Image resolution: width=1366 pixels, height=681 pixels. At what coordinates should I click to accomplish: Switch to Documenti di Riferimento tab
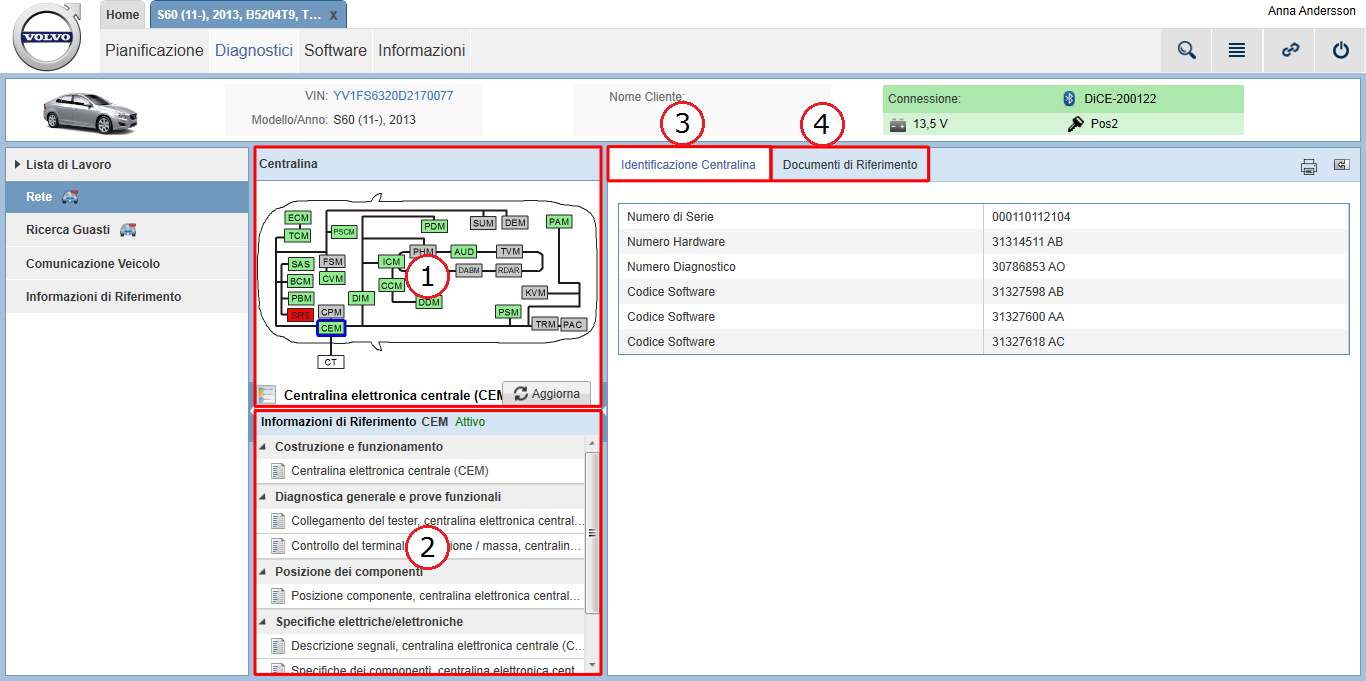[x=849, y=165]
